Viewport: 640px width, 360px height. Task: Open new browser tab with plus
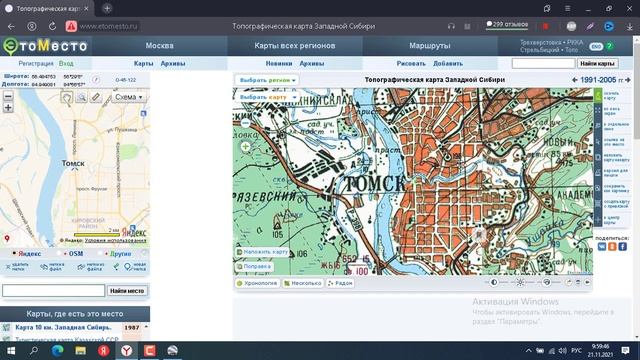107,8
